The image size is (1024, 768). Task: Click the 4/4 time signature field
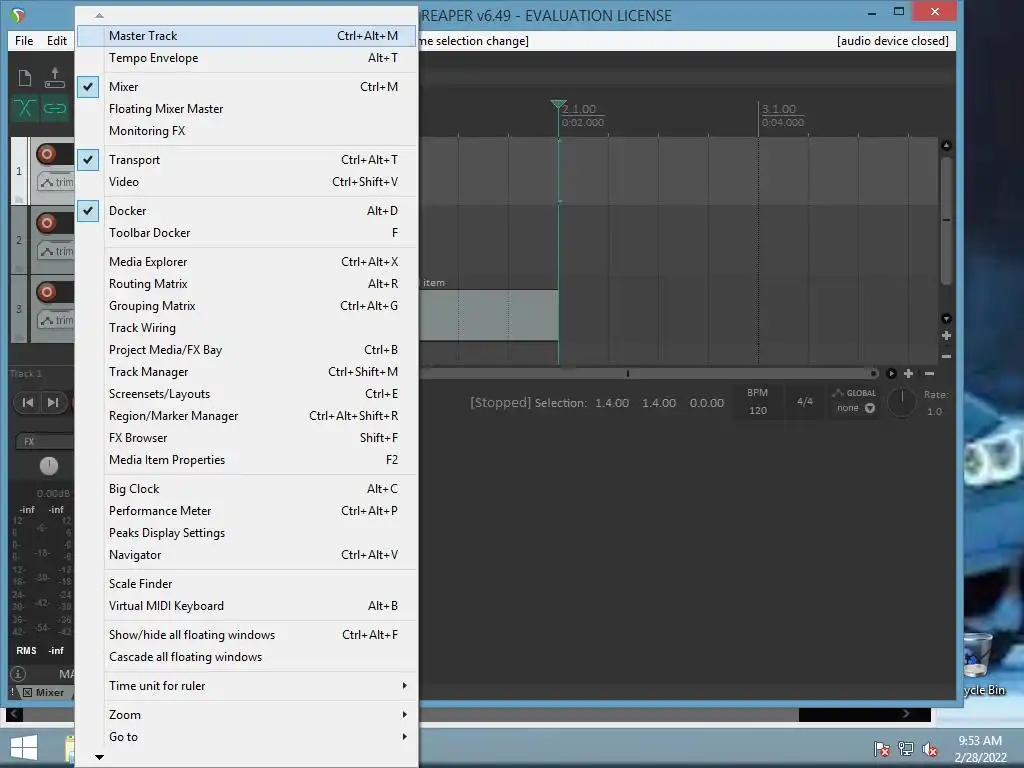click(x=805, y=402)
